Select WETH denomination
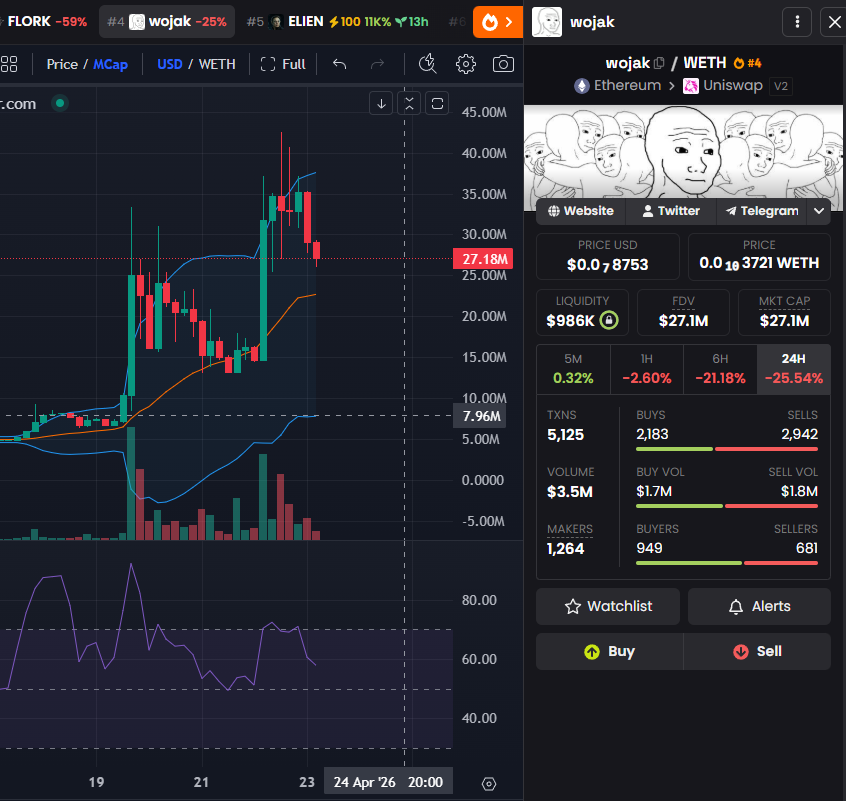This screenshot has width=846, height=801. 217,64
